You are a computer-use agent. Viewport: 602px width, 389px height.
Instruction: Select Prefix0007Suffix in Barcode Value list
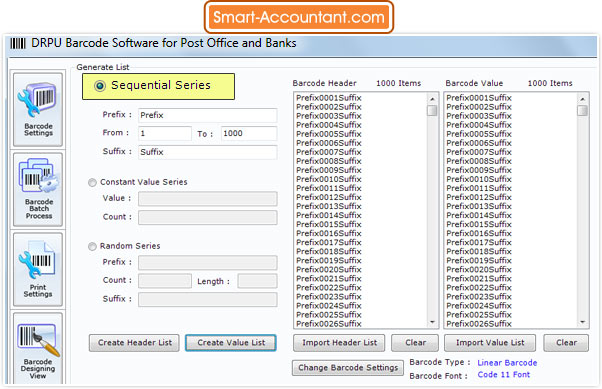[x=479, y=152]
